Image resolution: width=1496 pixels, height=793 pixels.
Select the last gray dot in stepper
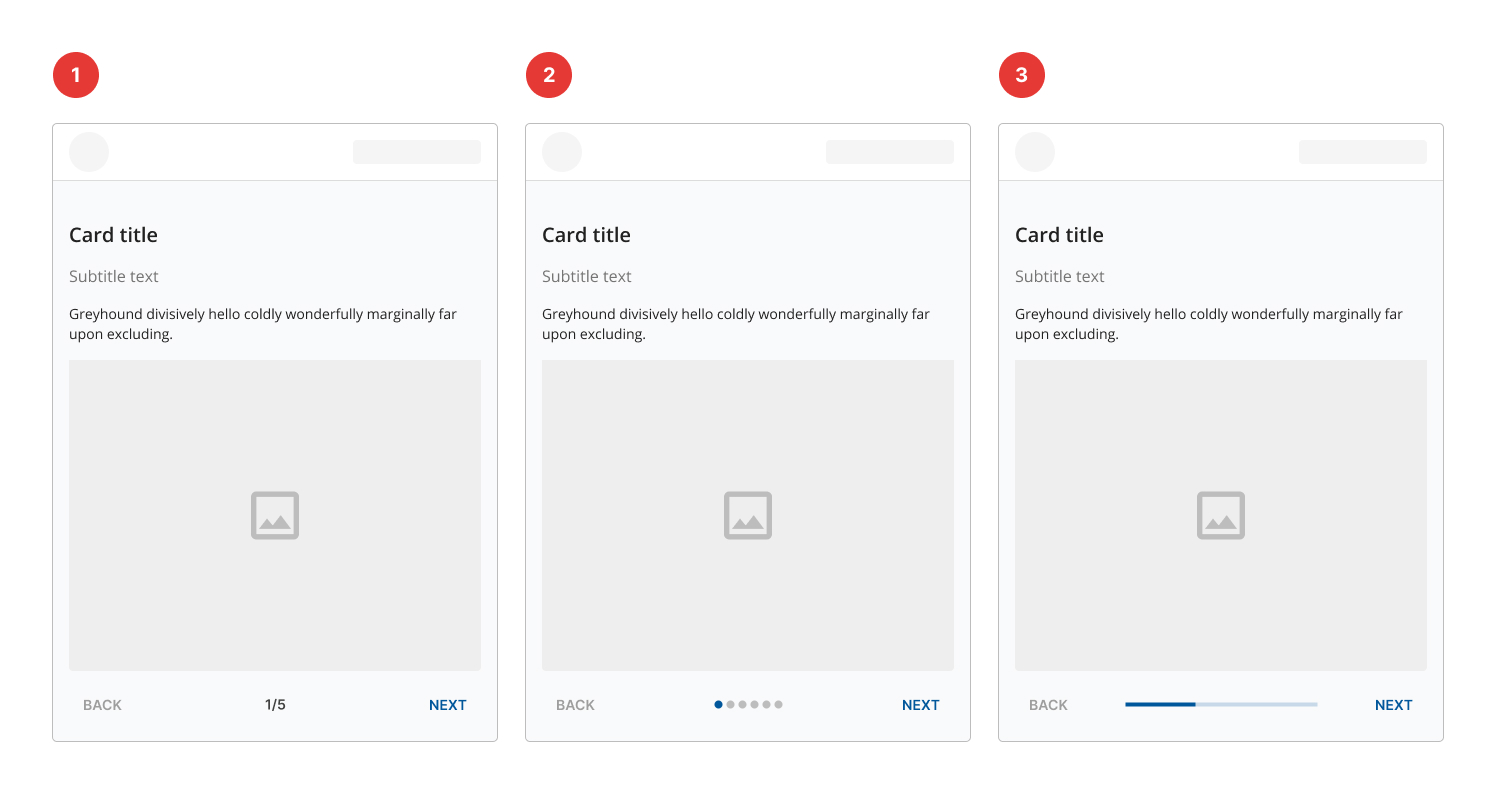779,705
